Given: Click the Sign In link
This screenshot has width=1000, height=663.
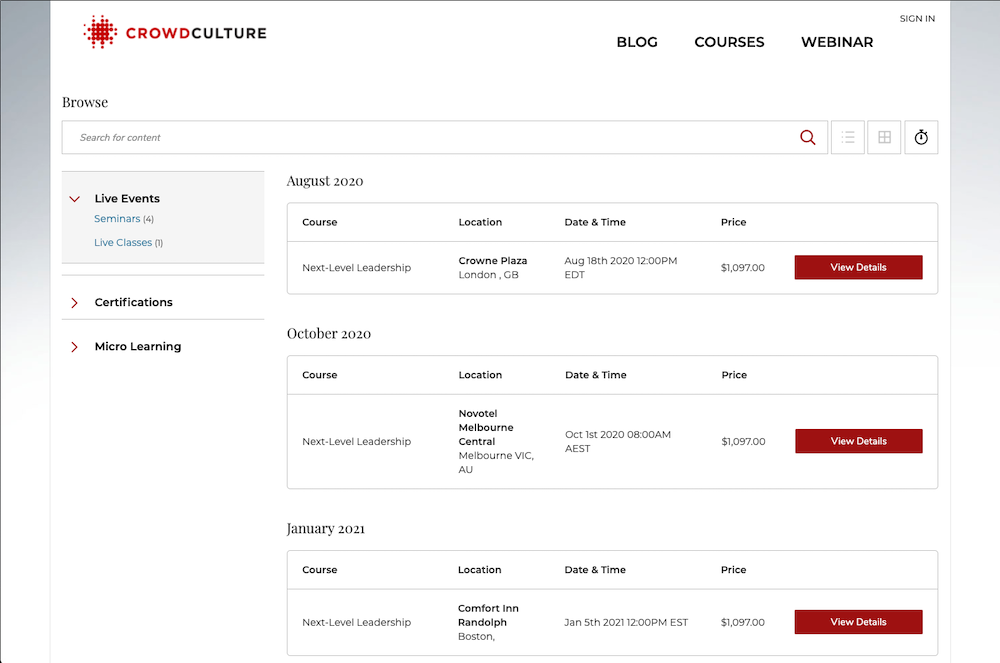Looking at the screenshot, I should 917,18.
